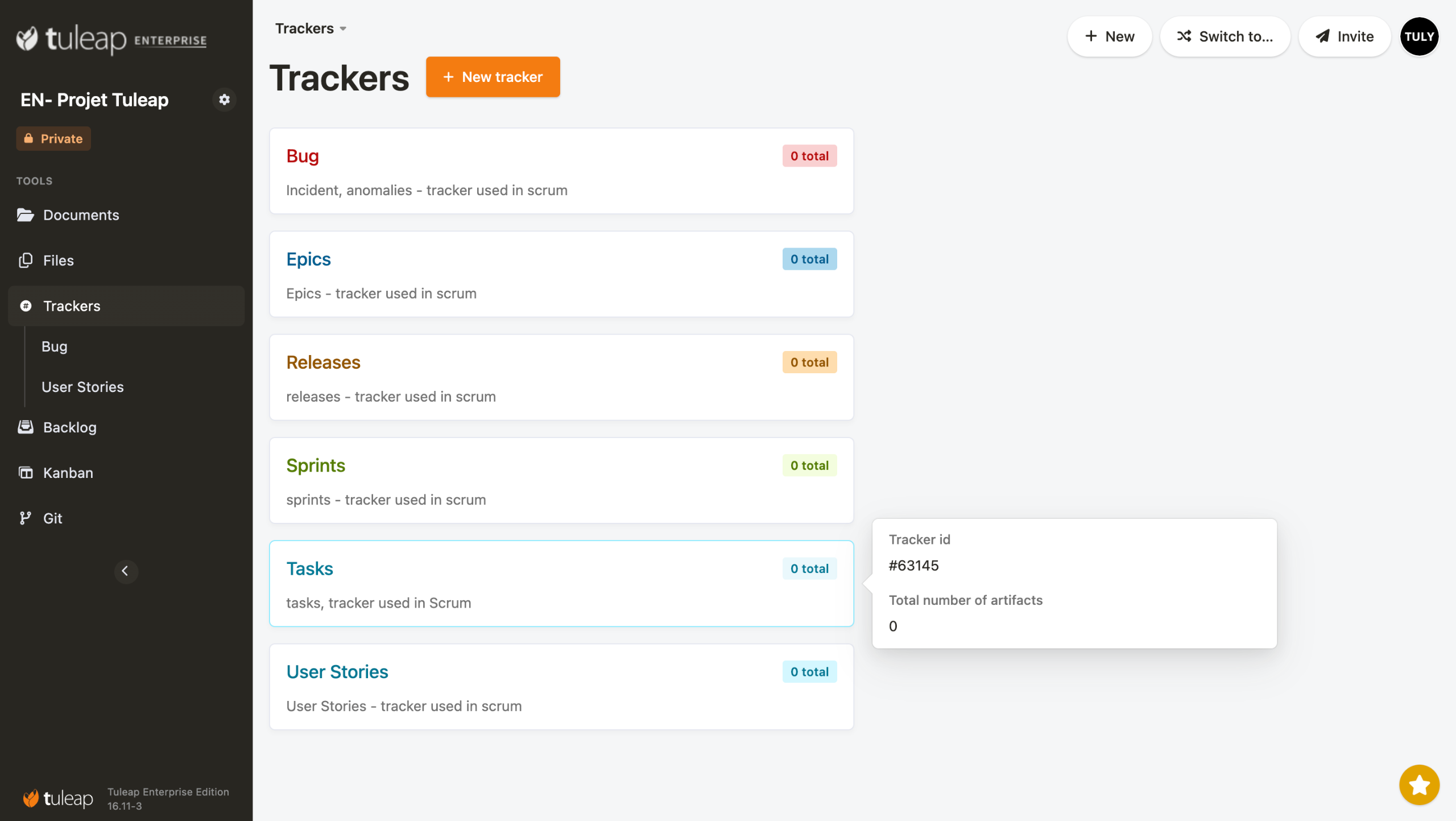Collapse the sidebar with chevron arrow
Viewport: 1456px width, 821px height.
(126, 571)
